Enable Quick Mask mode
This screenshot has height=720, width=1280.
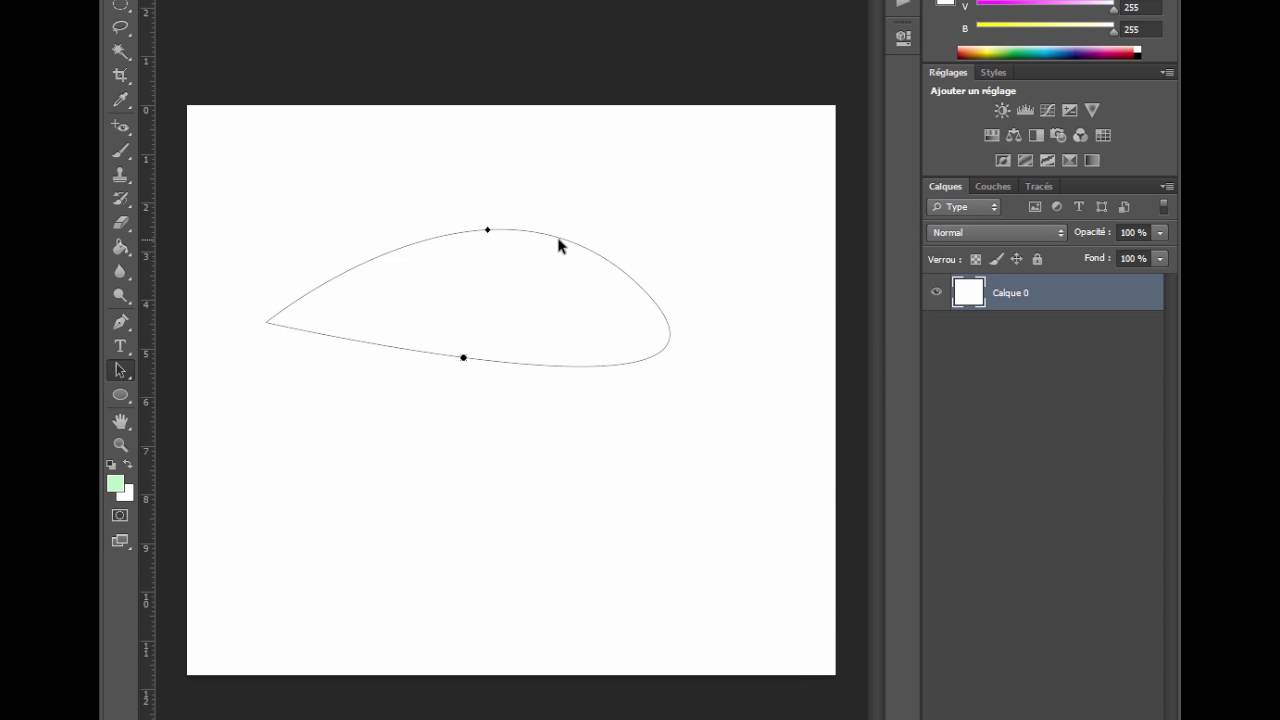tap(120, 515)
